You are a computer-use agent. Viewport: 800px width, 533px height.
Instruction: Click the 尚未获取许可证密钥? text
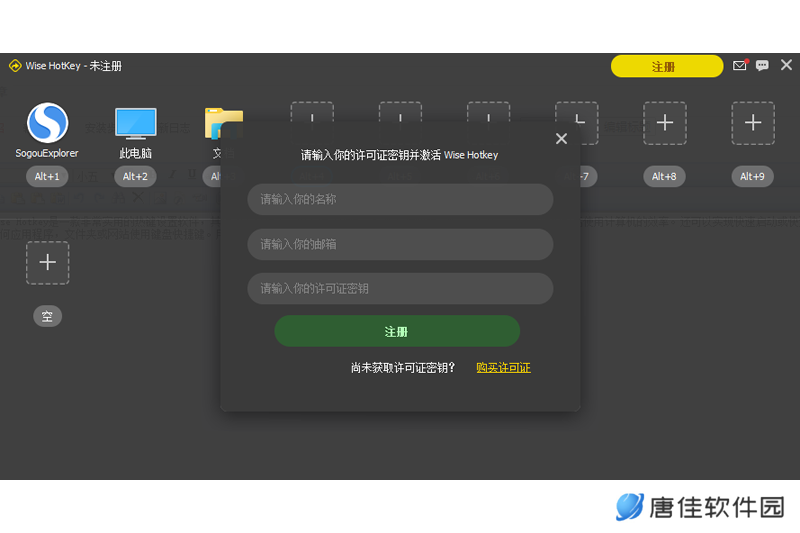[403, 368]
